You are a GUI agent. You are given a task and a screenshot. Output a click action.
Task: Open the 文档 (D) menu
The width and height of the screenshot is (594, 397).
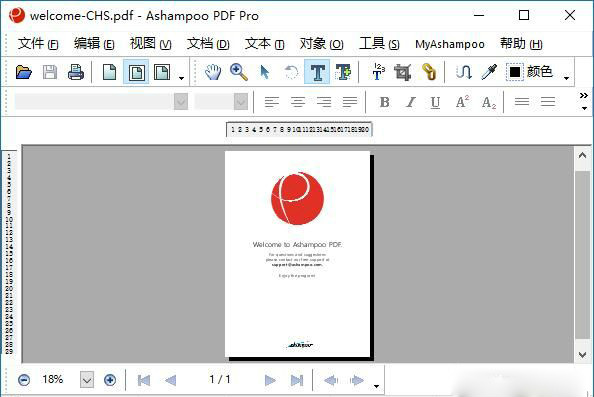pos(208,44)
